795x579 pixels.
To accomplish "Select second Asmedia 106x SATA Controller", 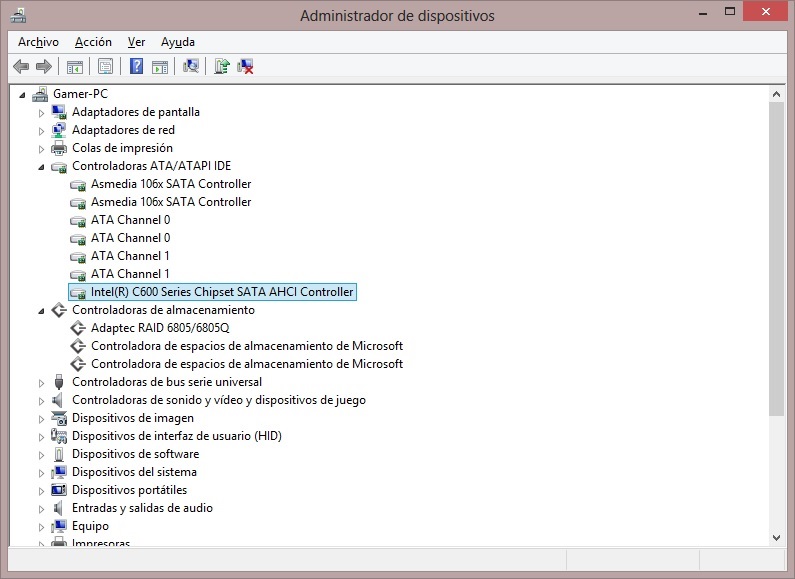I will pos(171,202).
